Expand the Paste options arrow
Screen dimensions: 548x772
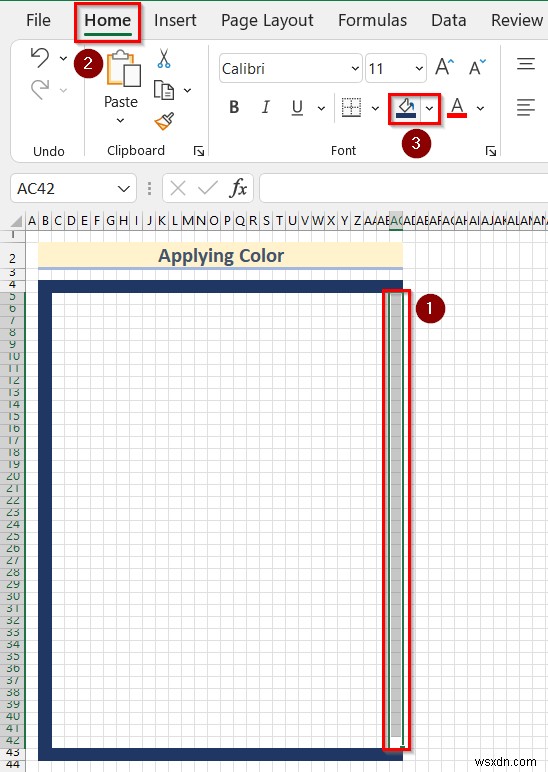pos(121,121)
